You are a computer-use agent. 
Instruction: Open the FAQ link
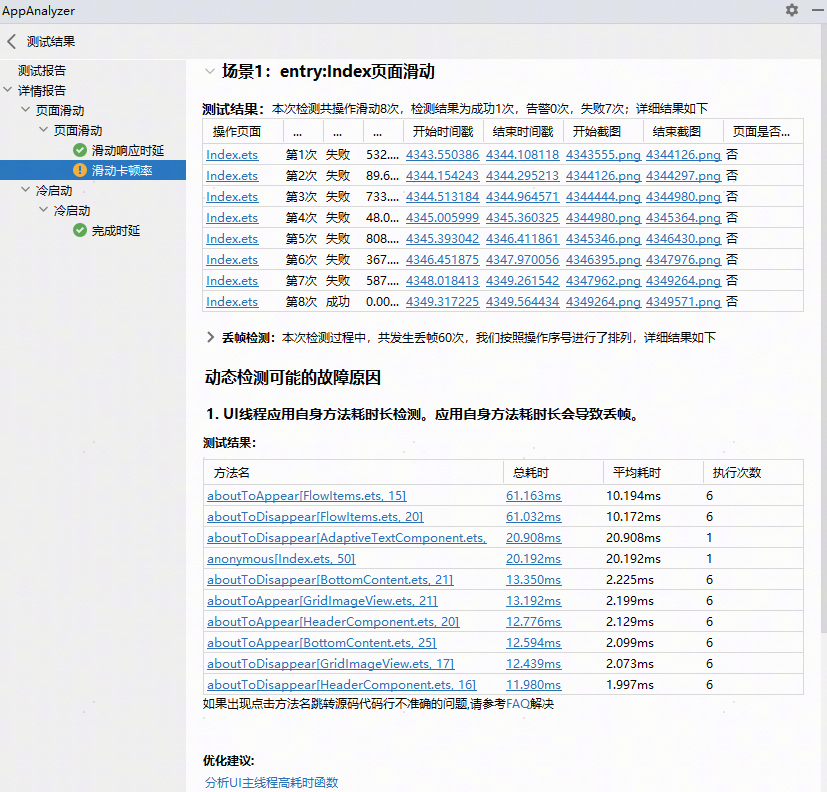[x=517, y=704]
